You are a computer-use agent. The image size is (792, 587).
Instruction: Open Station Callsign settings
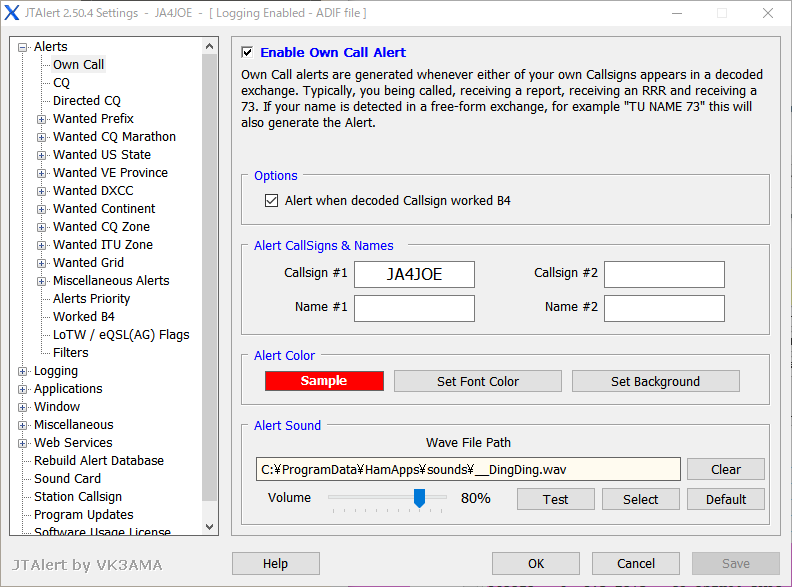78,497
